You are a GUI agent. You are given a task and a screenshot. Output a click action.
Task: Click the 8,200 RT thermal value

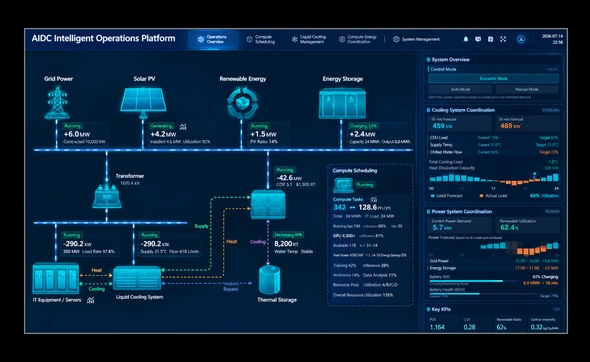[286, 244]
